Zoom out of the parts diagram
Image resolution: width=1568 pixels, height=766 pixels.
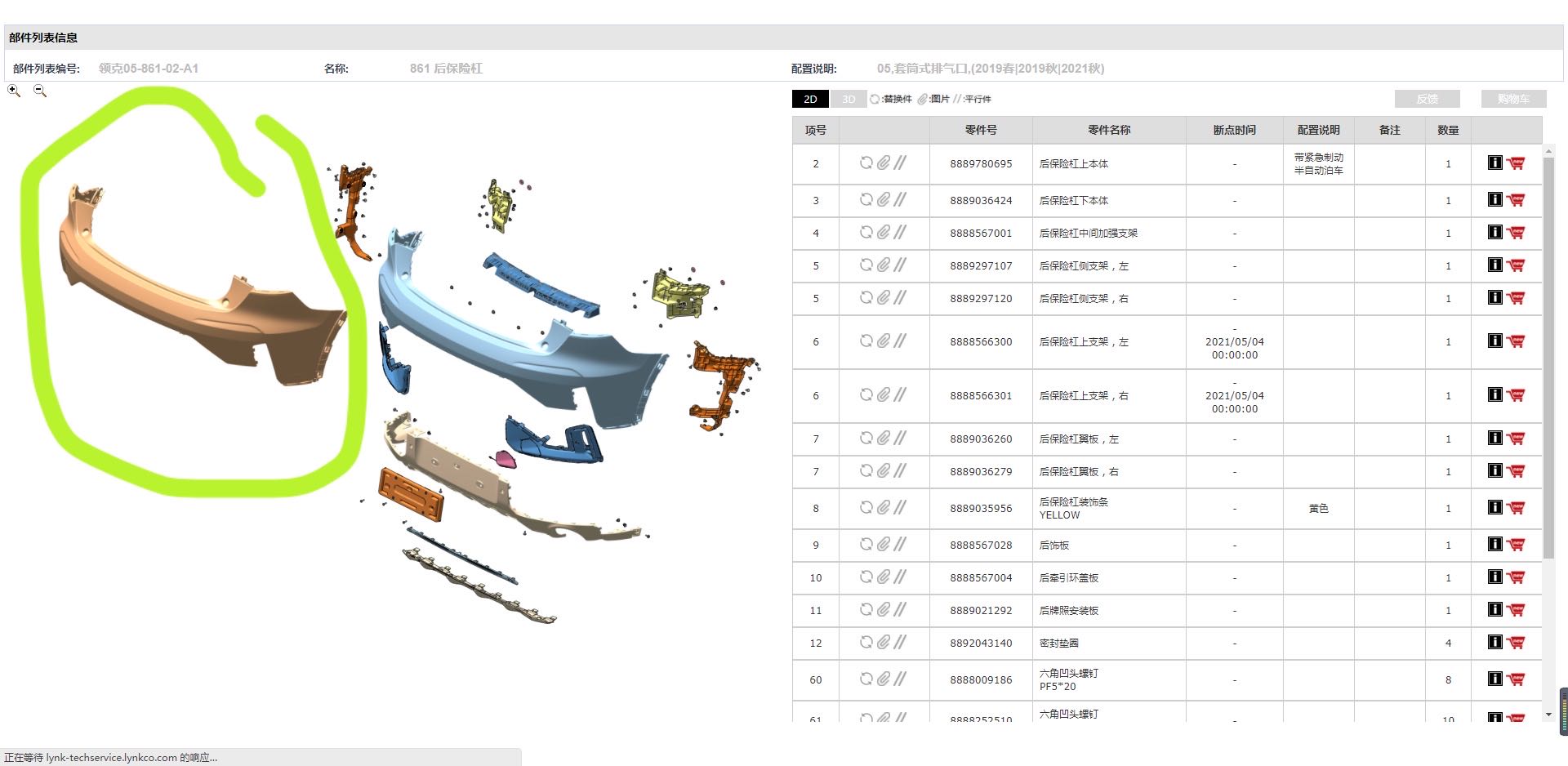point(39,91)
